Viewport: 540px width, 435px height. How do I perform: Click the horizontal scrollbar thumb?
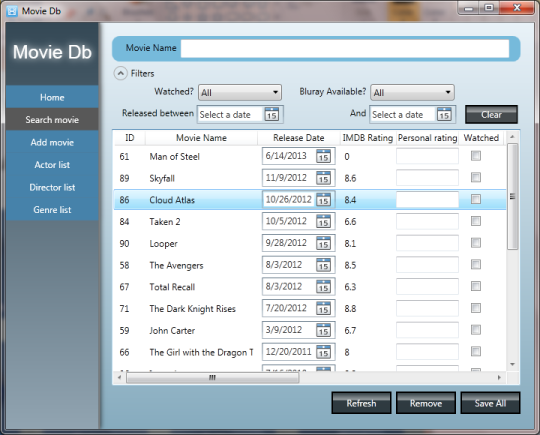[212, 378]
